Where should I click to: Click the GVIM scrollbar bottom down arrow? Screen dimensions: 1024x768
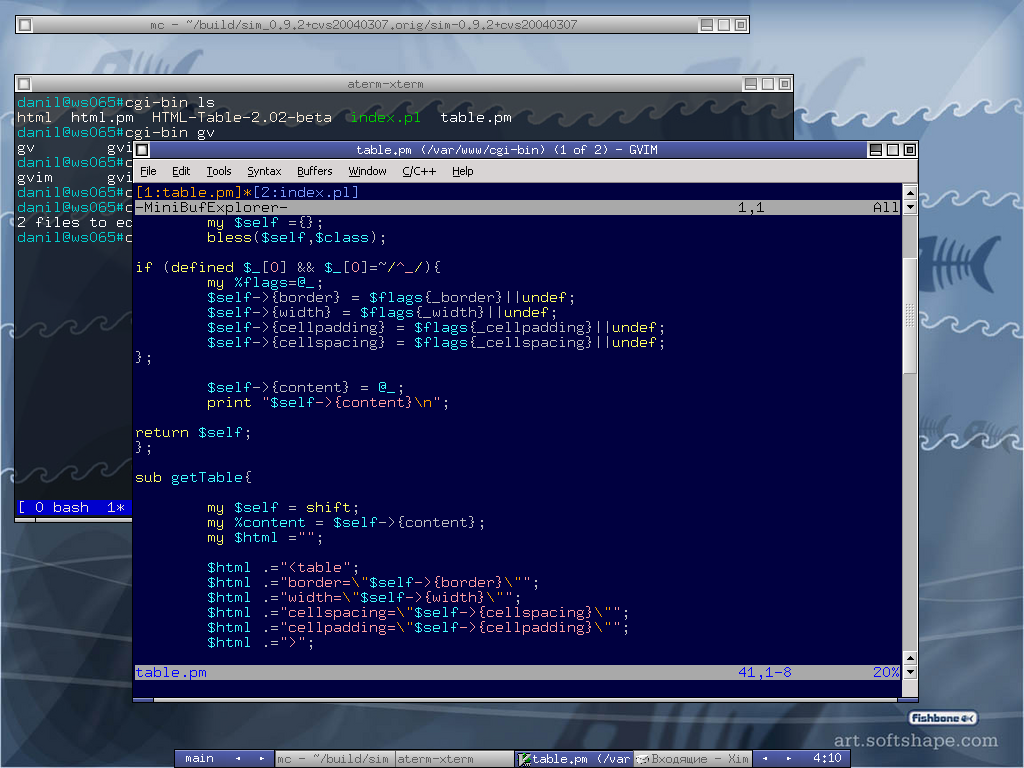pyautogui.click(x=910, y=672)
